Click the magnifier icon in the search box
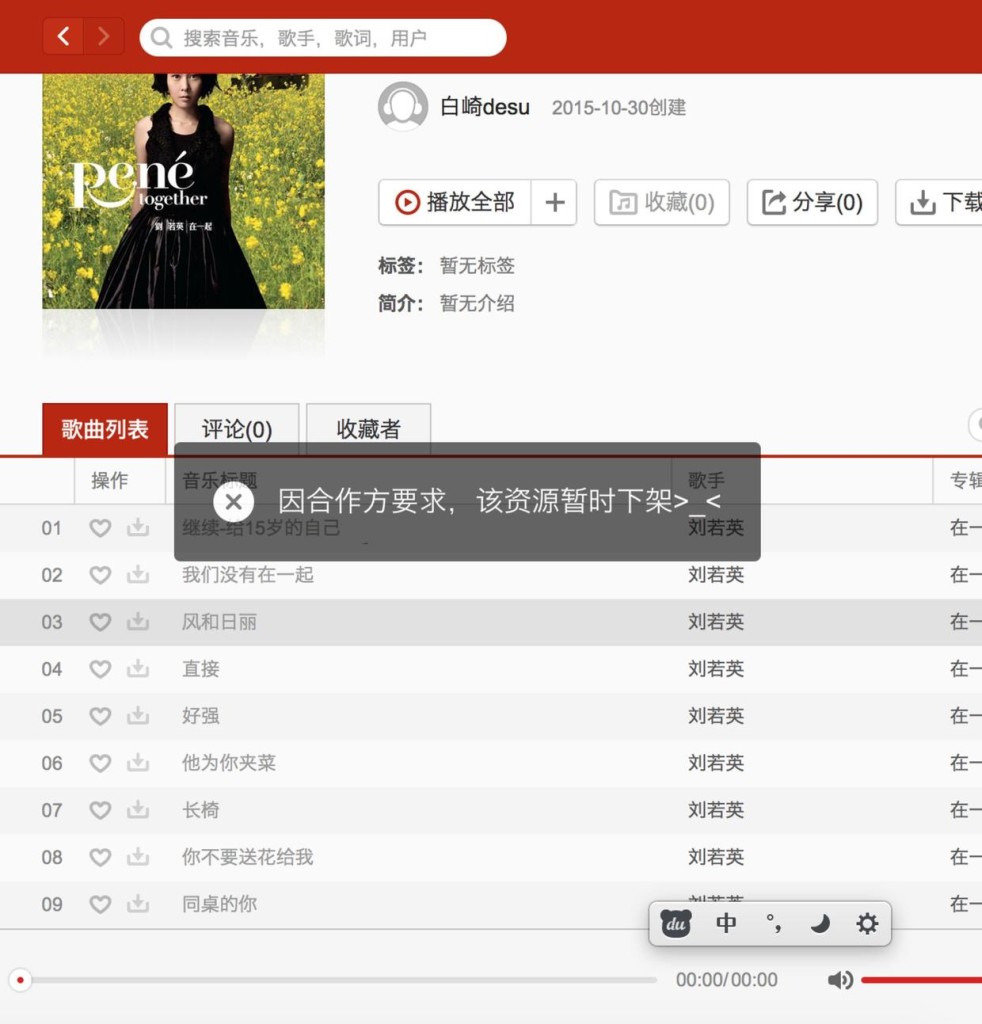Viewport: 982px width, 1024px height. point(161,38)
